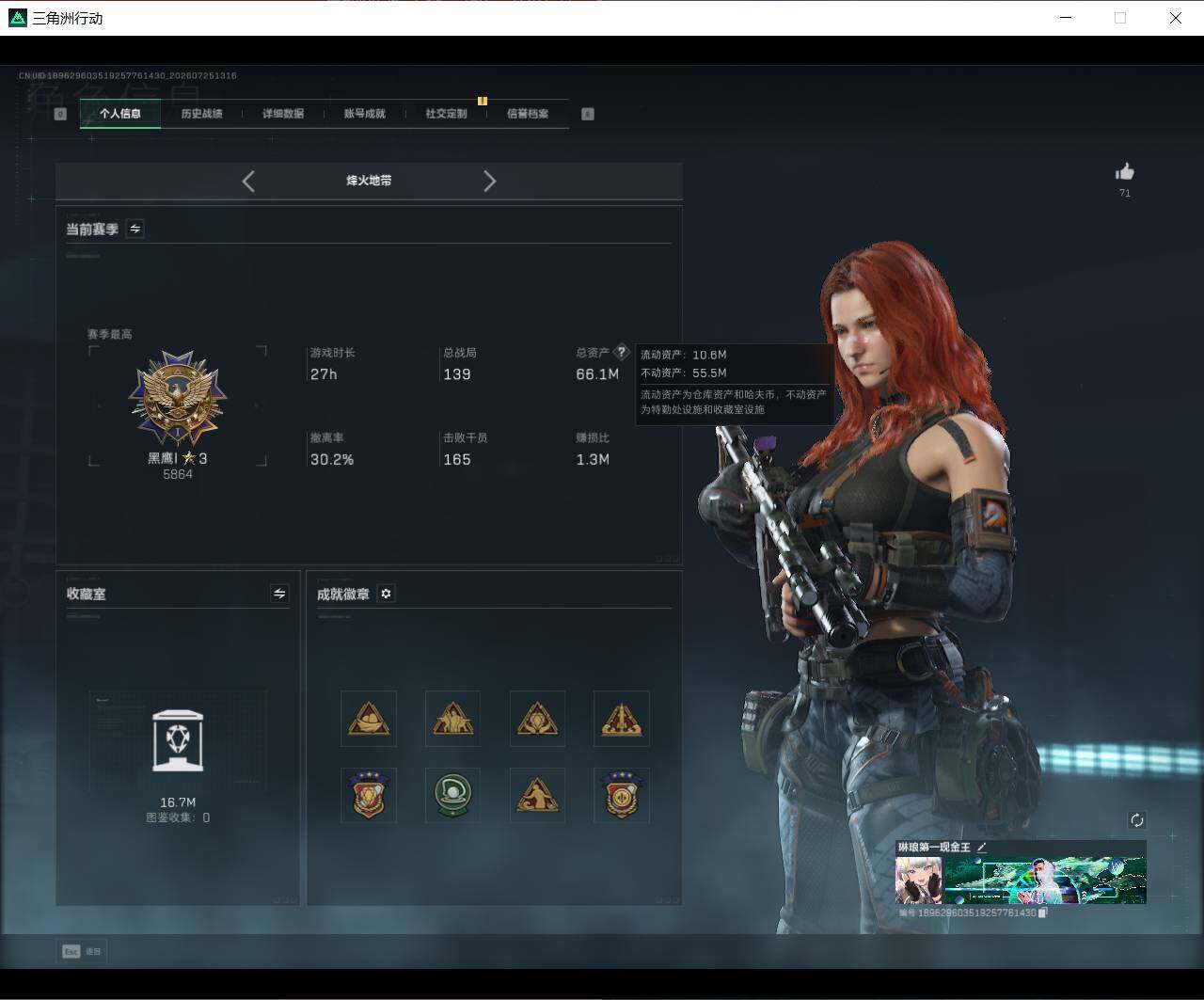Switch to the 历史战绩 tab
This screenshot has width=1204, height=1000.
point(201,114)
